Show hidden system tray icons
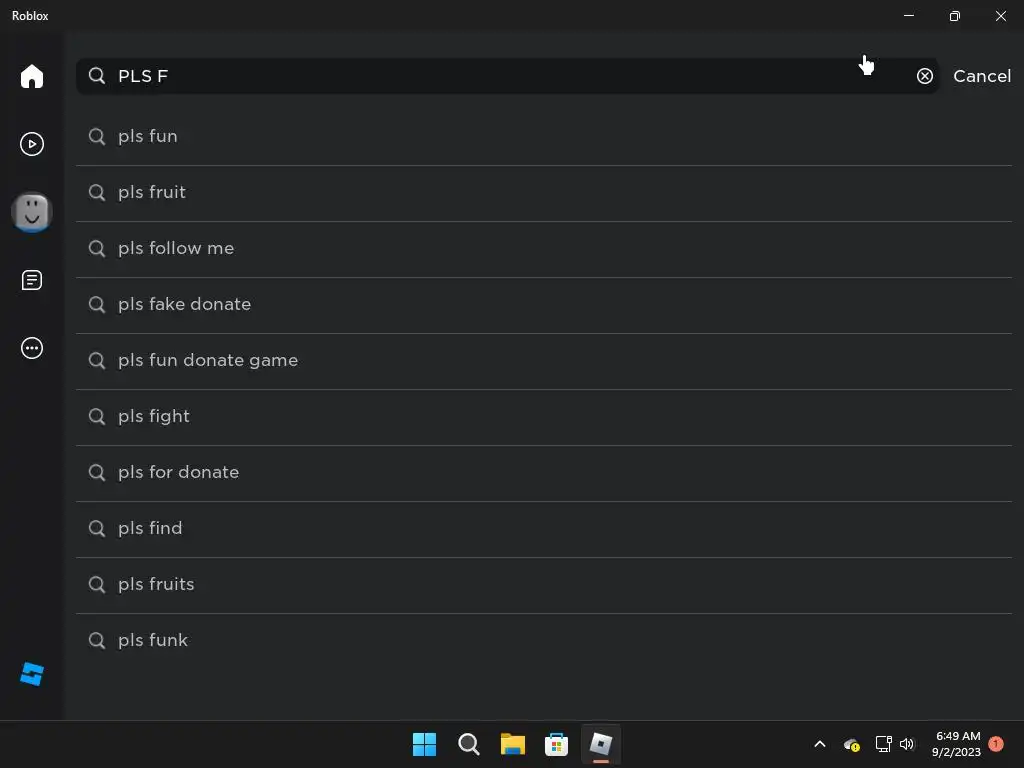The height and width of the screenshot is (768, 1024). [820, 744]
